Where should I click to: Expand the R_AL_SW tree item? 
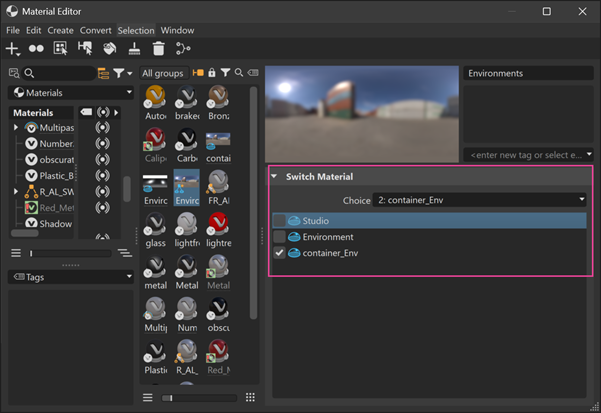[16, 191]
